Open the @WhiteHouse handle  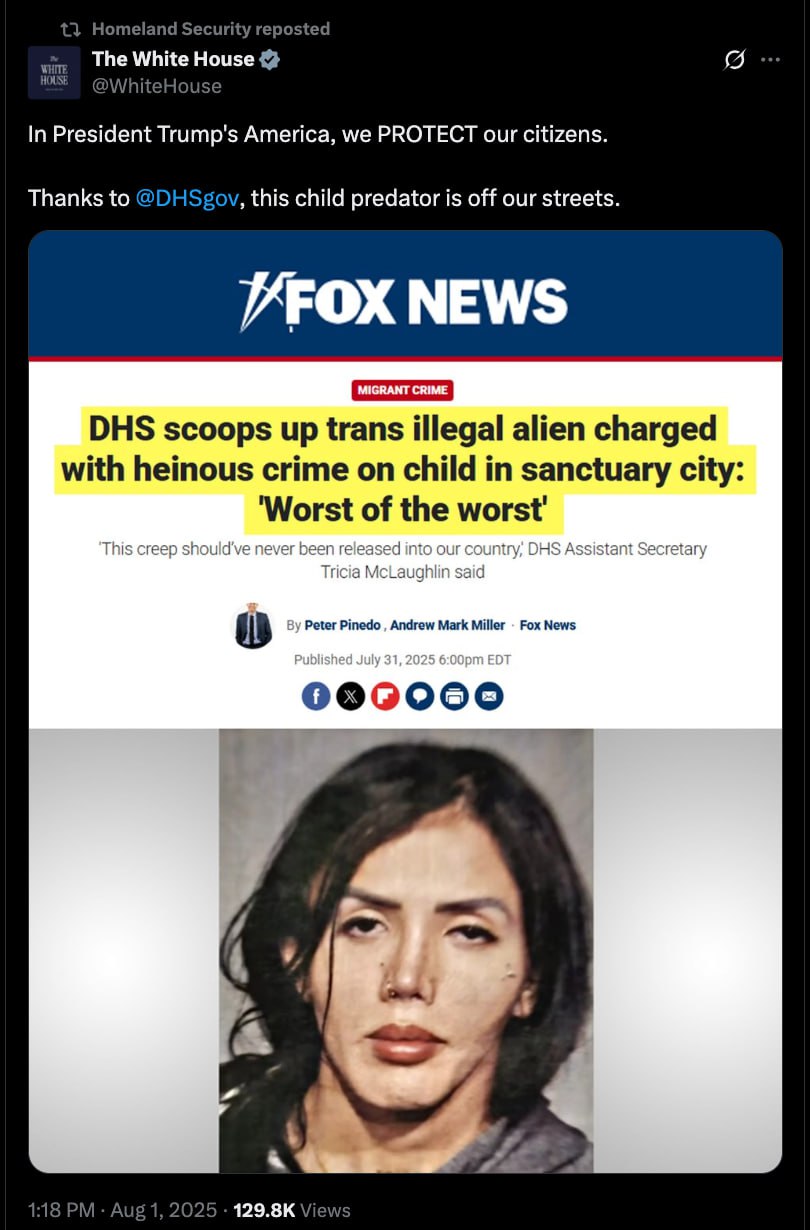(157, 86)
